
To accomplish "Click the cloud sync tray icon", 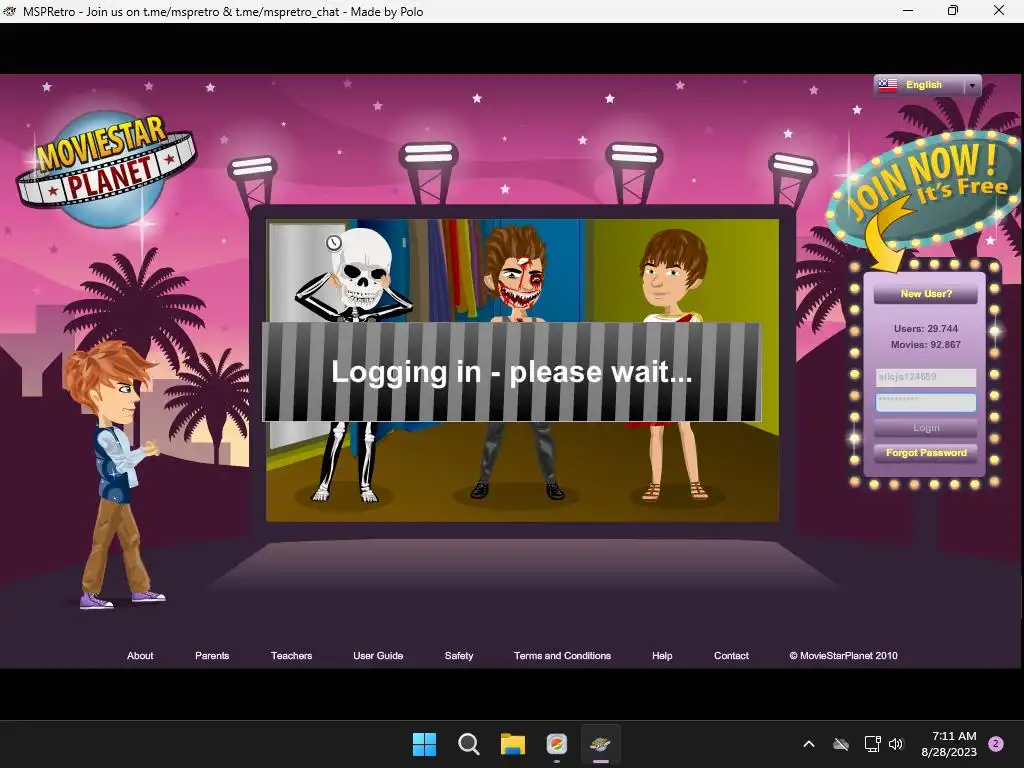I will (x=840, y=744).
